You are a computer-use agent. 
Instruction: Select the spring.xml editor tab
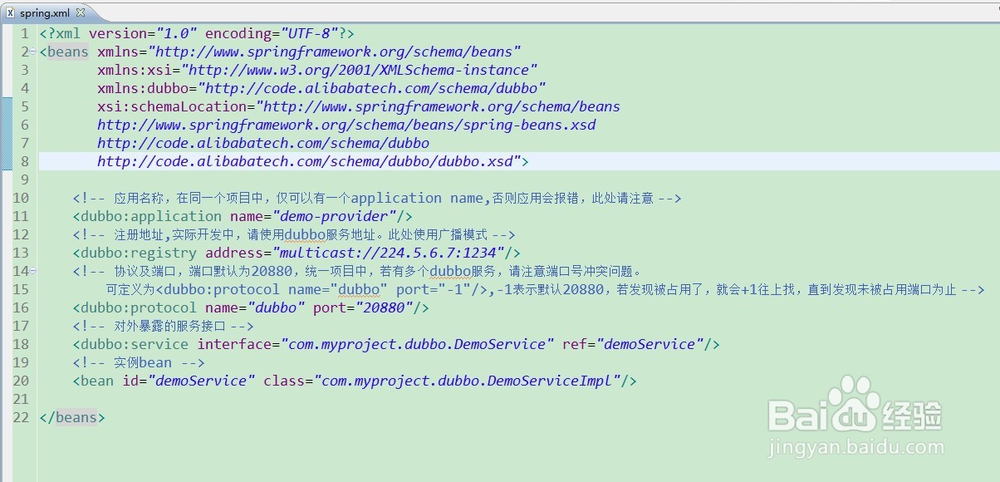point(46,12)
